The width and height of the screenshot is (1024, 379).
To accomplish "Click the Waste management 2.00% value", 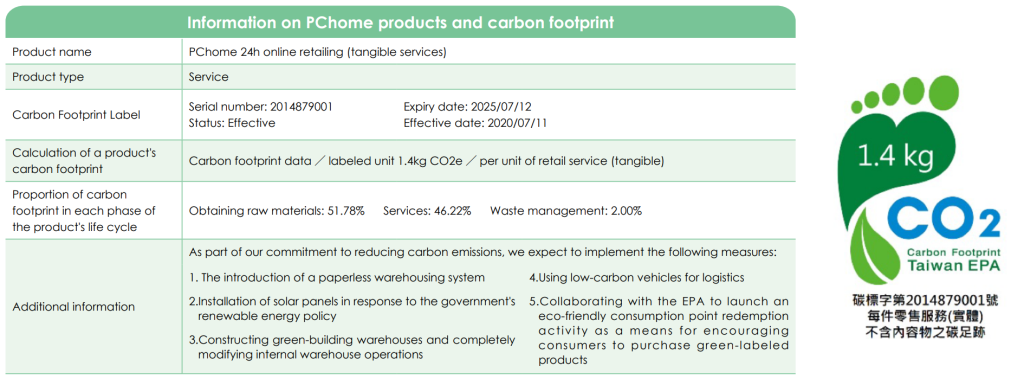I will coord(566,211).
